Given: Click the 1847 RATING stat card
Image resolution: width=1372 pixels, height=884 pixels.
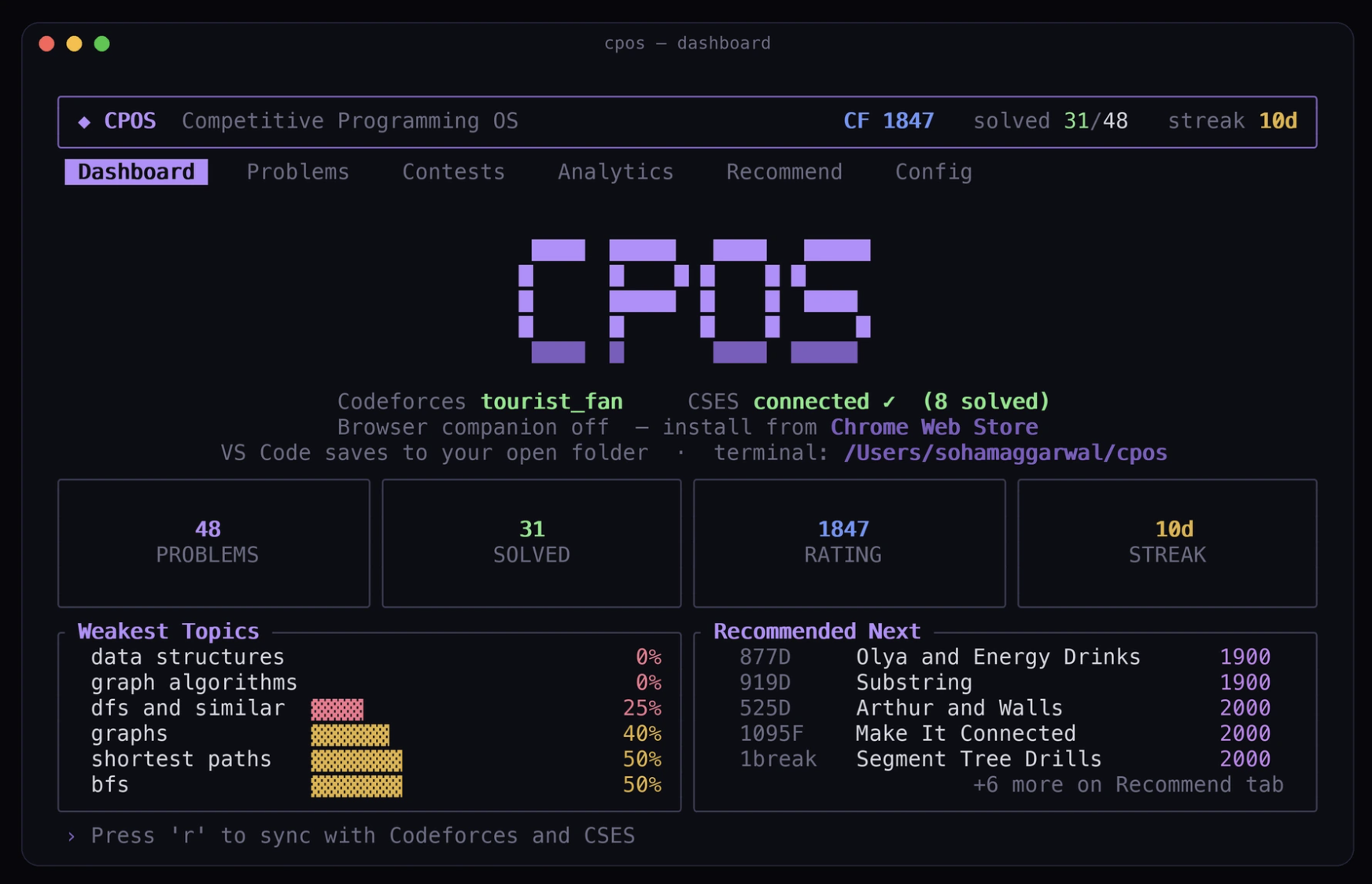Looking at the screenshot, I should [850, 543].
